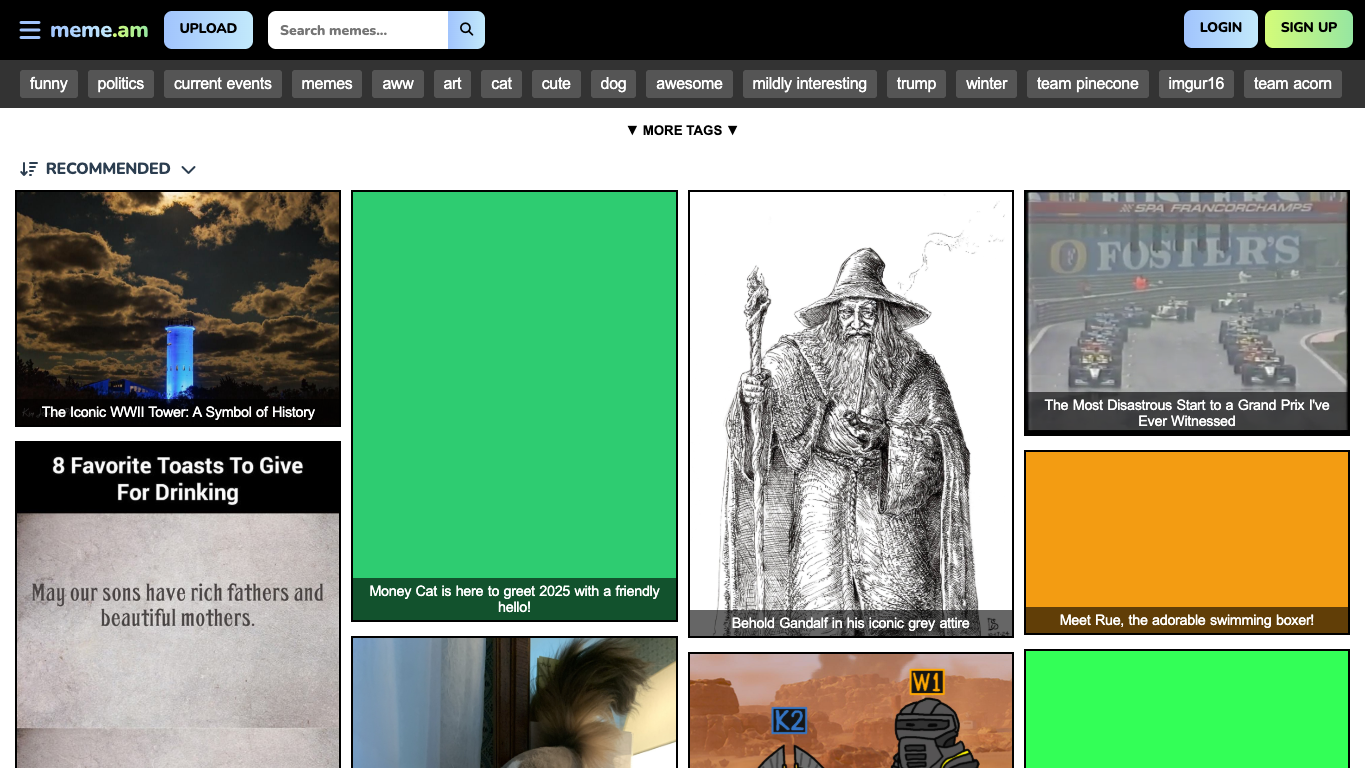Open the K2 and W1 robot cartoon
This screenshot has width=1365, height=768.
click(x=851, y=710)
